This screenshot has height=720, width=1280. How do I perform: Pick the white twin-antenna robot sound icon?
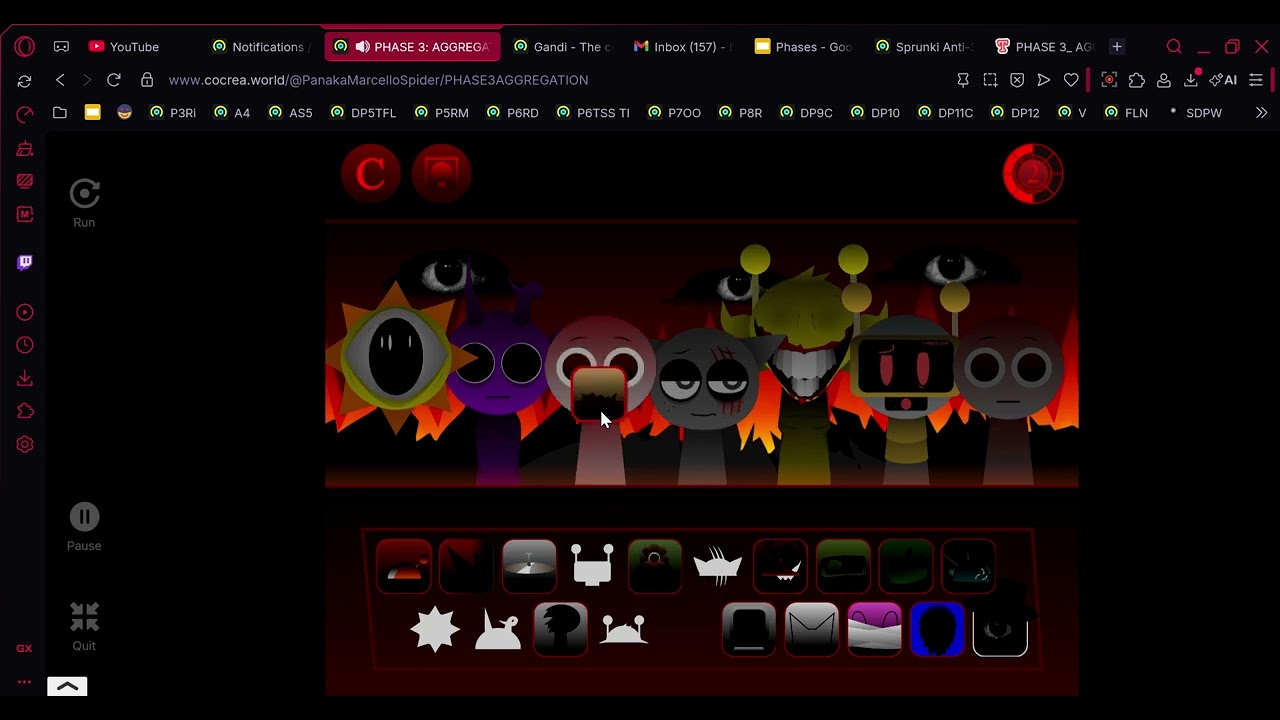(x=592, y=566)
